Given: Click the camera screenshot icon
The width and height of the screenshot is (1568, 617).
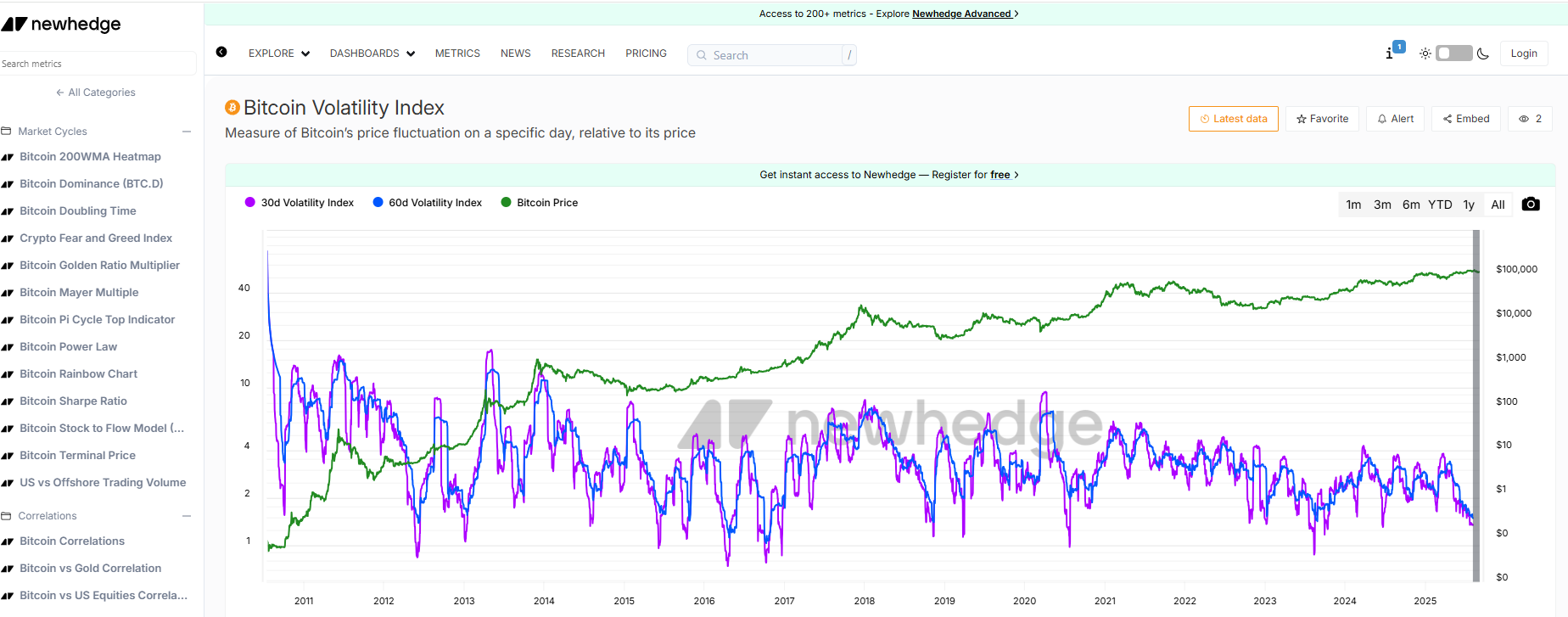Looking at the screenshot, I should tap(1531, 205).
